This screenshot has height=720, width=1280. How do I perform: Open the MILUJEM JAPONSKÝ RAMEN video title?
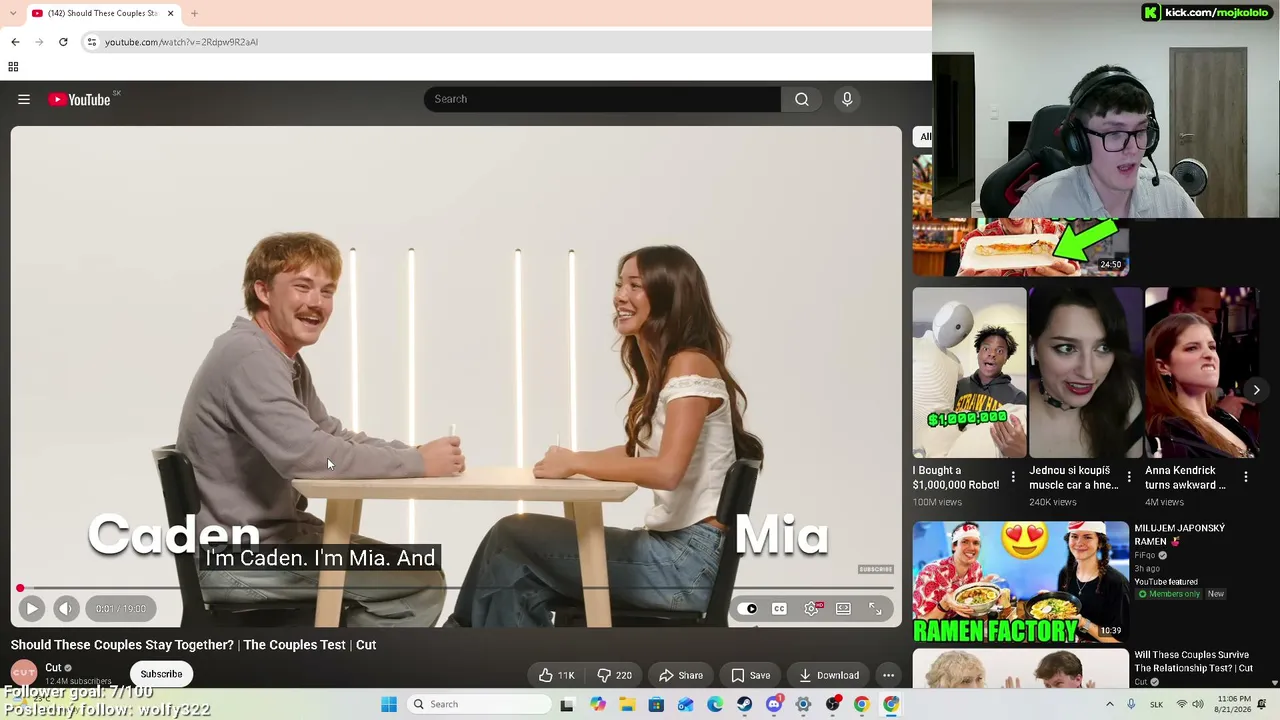[1179, 535]
